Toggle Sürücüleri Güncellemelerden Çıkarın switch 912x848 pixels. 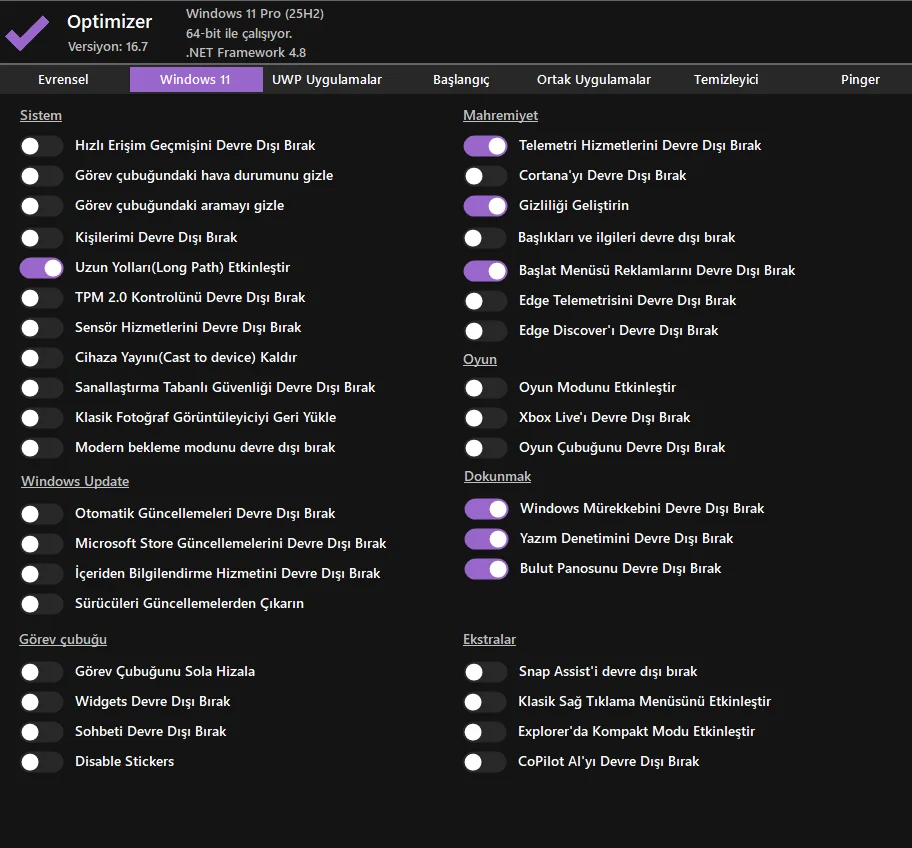pos(41,604)
